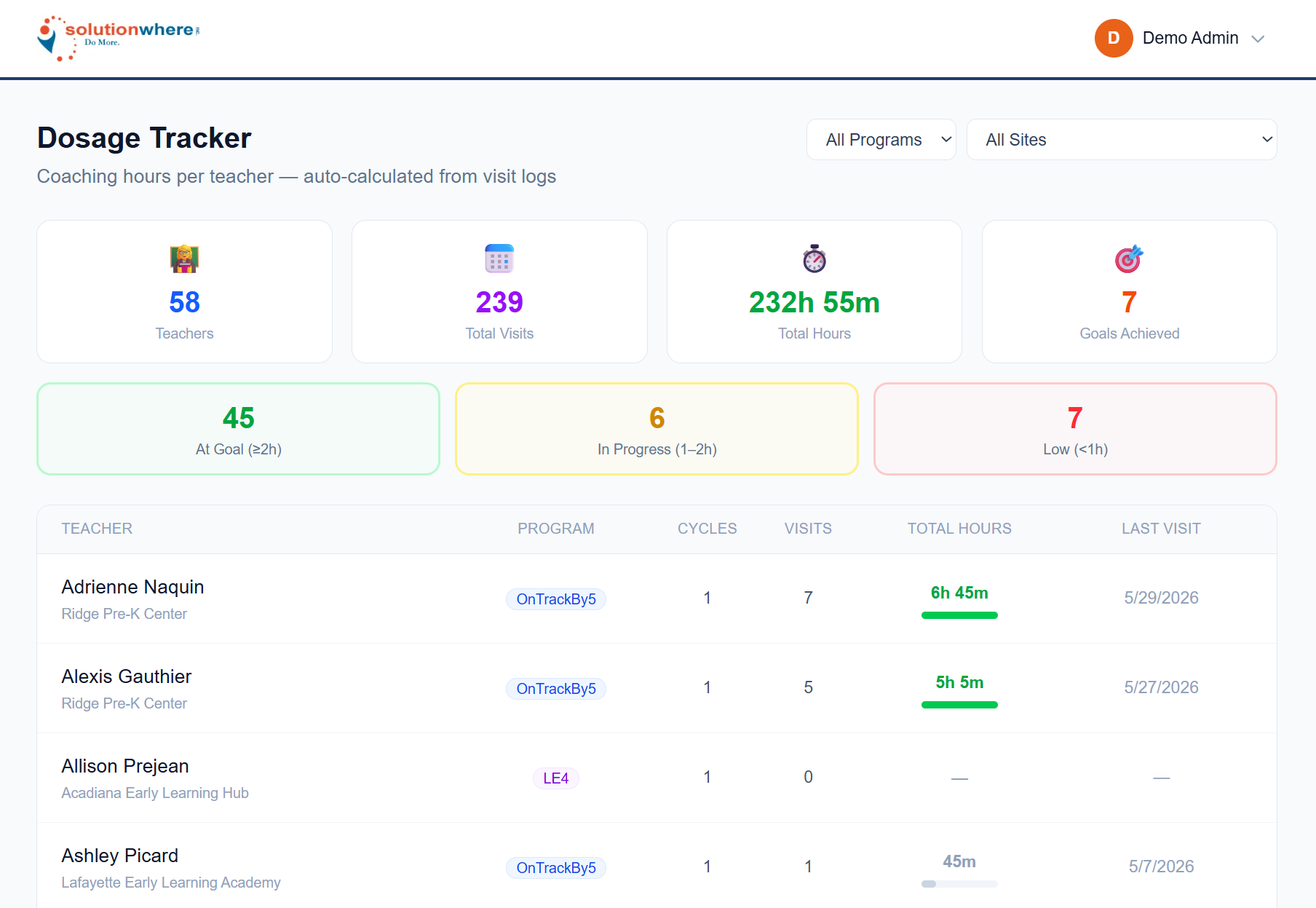Select the In Progress (1–2h) card
This screenshot has height=908, width=1316.
pos(657,429)
